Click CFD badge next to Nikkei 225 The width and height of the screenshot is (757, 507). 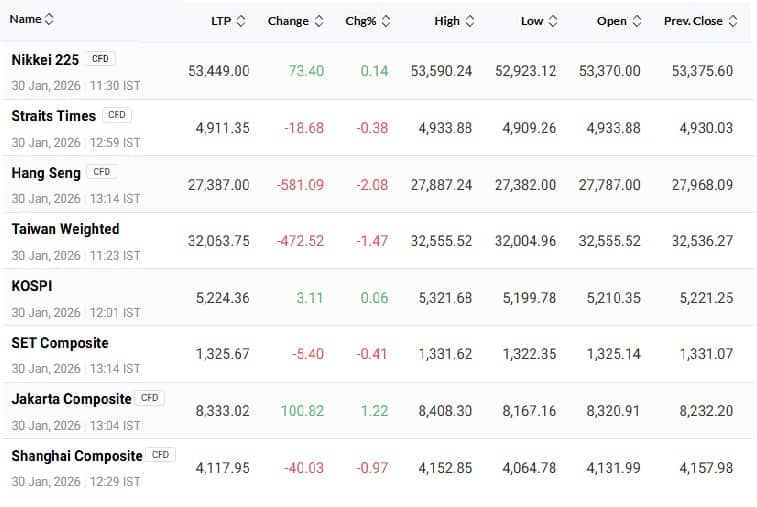tap(100, 59)
